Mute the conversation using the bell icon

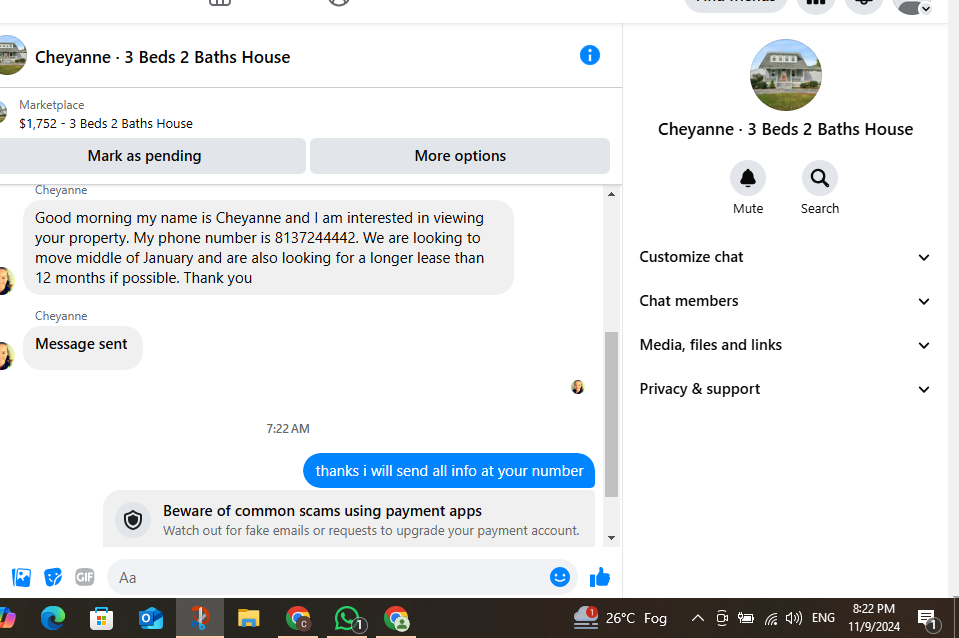tap(747, 178)
